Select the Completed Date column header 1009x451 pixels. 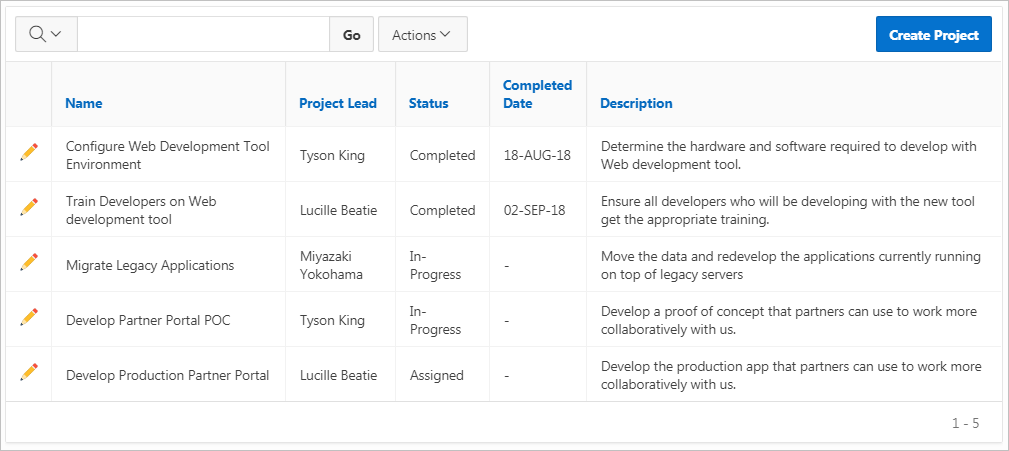click(537, 94)
